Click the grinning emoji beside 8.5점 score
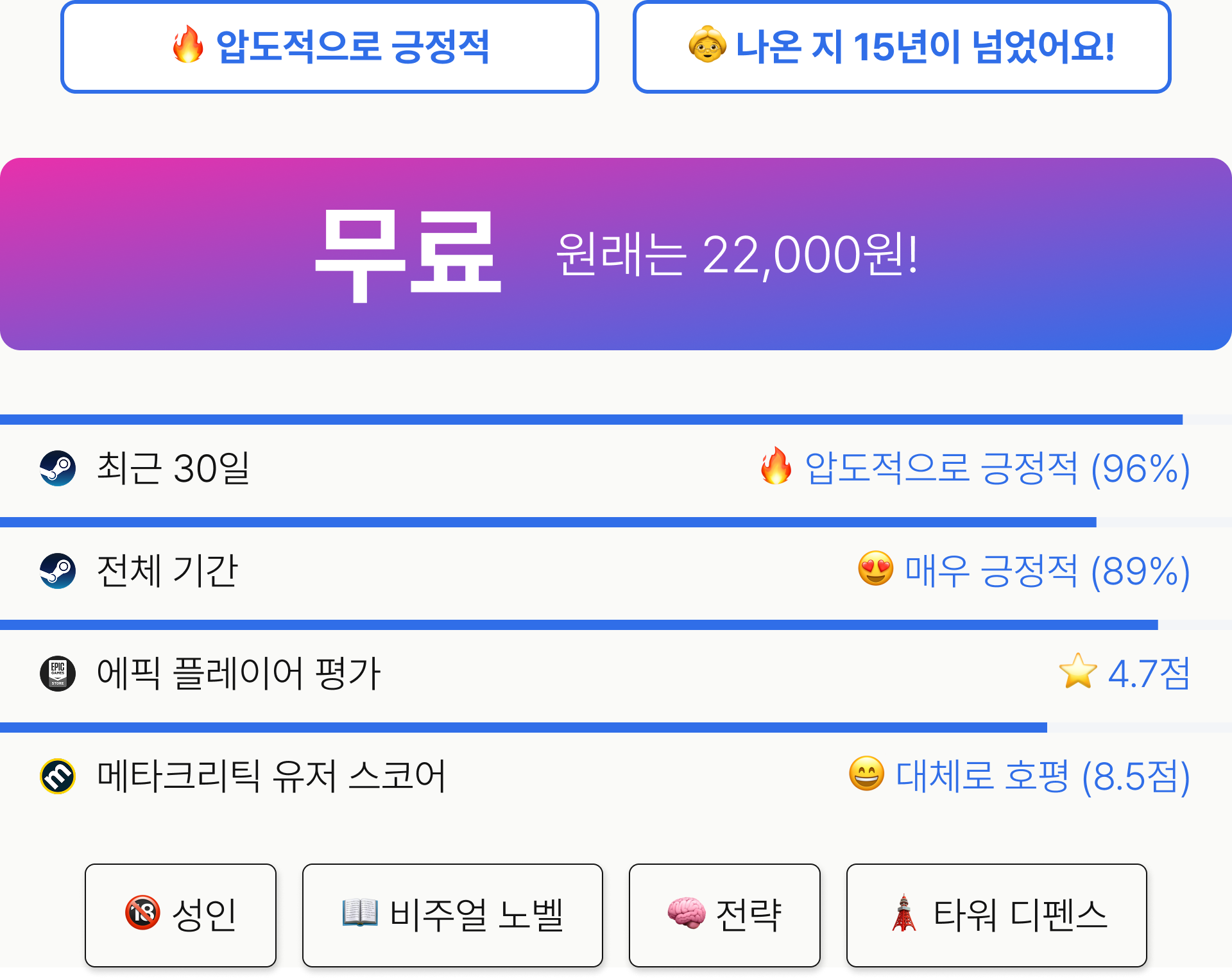Image resolution: width=1232 pixels, height=979 pixels. point(867,774)
